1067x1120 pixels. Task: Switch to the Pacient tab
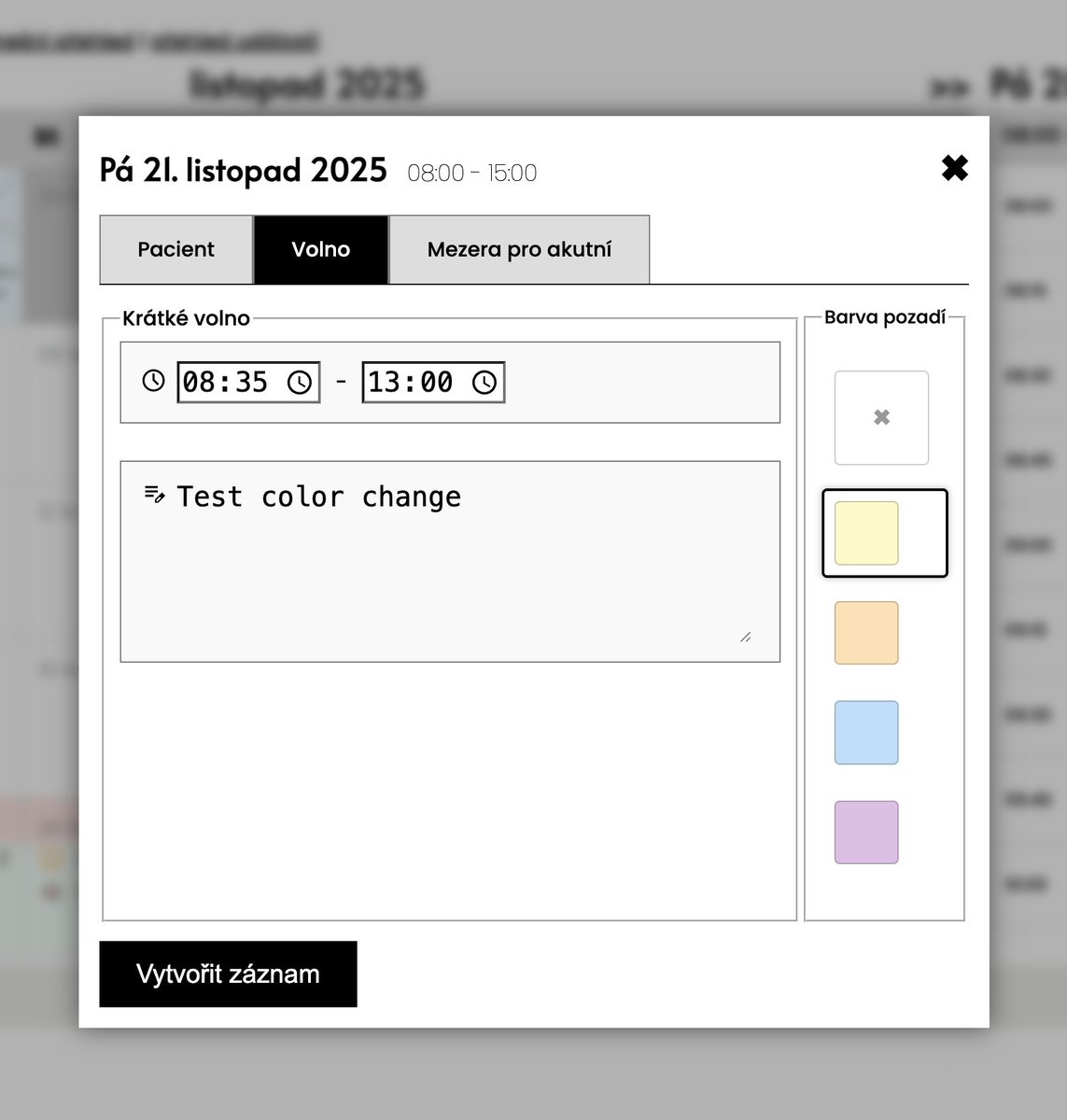point(176,249)
